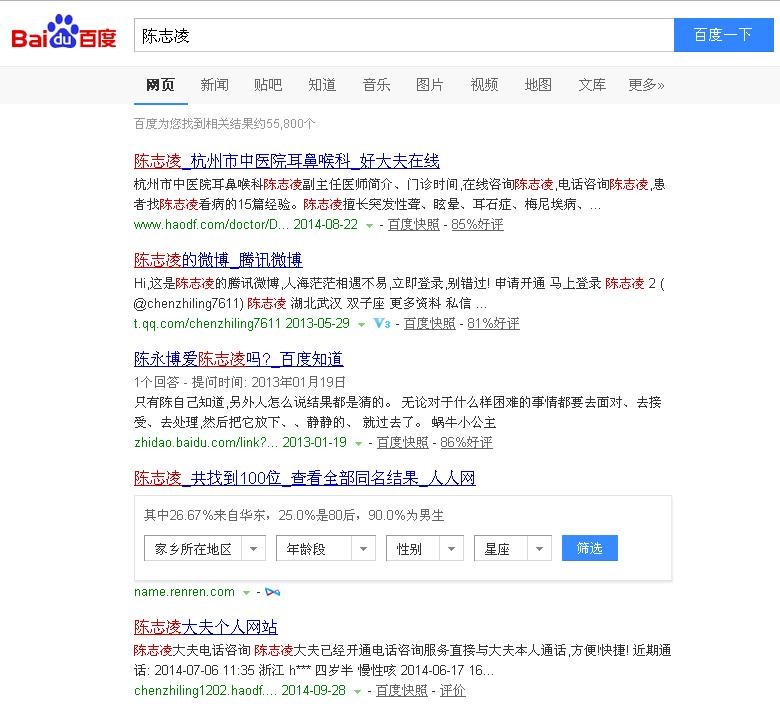780x704 pixels.
Task: Switch to the 图片 tab
Action: 429,85
